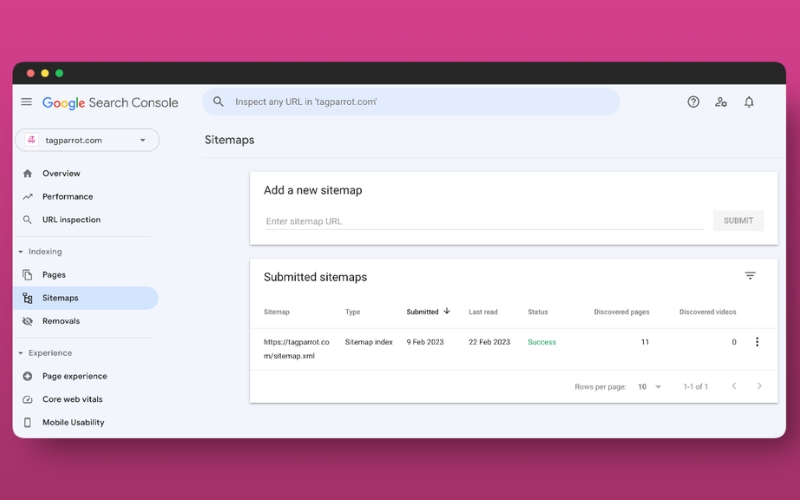
Task: Go to previous page of sitemaps
Action: point(734,386)
